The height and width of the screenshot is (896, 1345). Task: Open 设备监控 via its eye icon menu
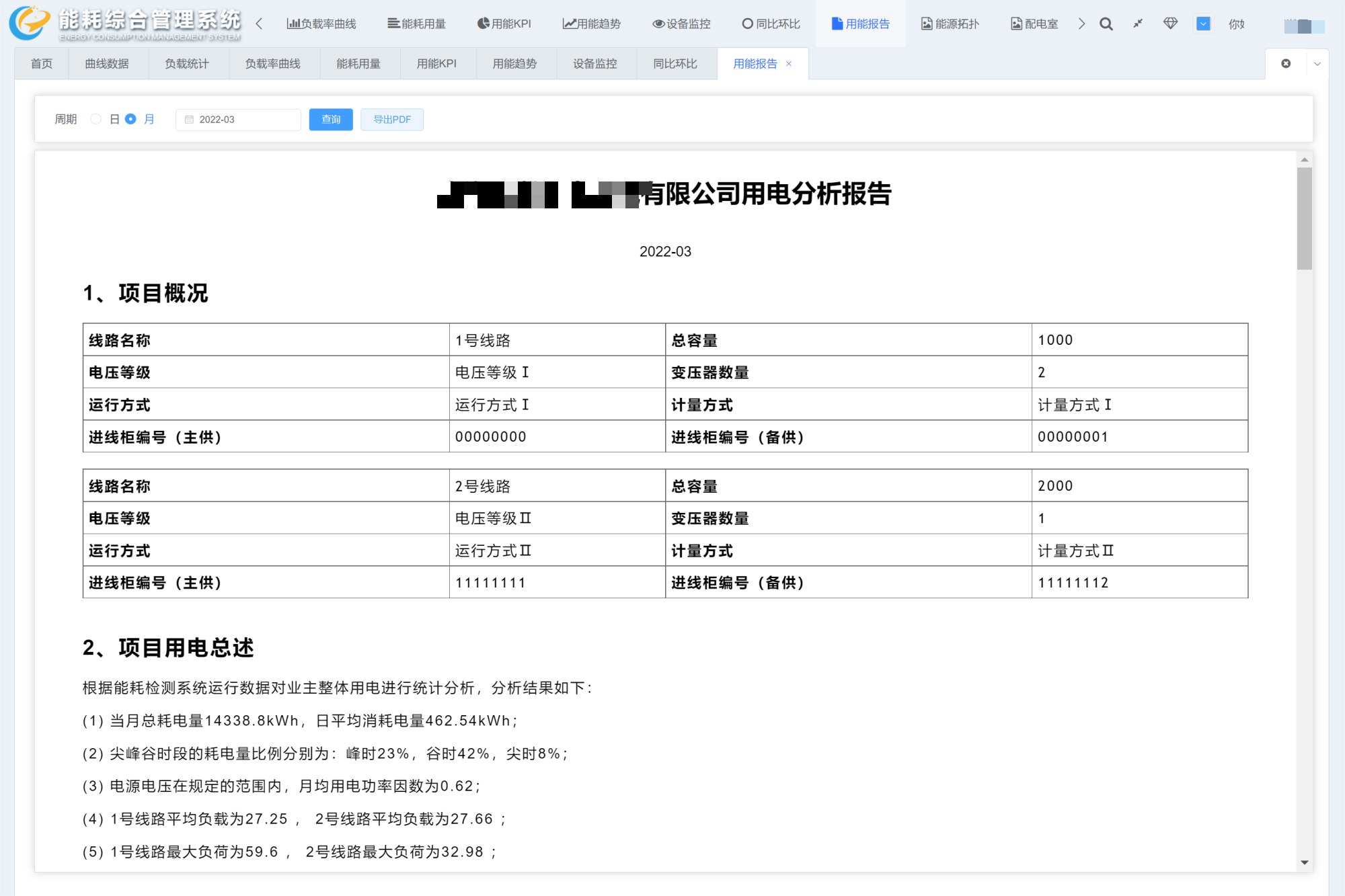pyautogui.click(x=681, y=24)
